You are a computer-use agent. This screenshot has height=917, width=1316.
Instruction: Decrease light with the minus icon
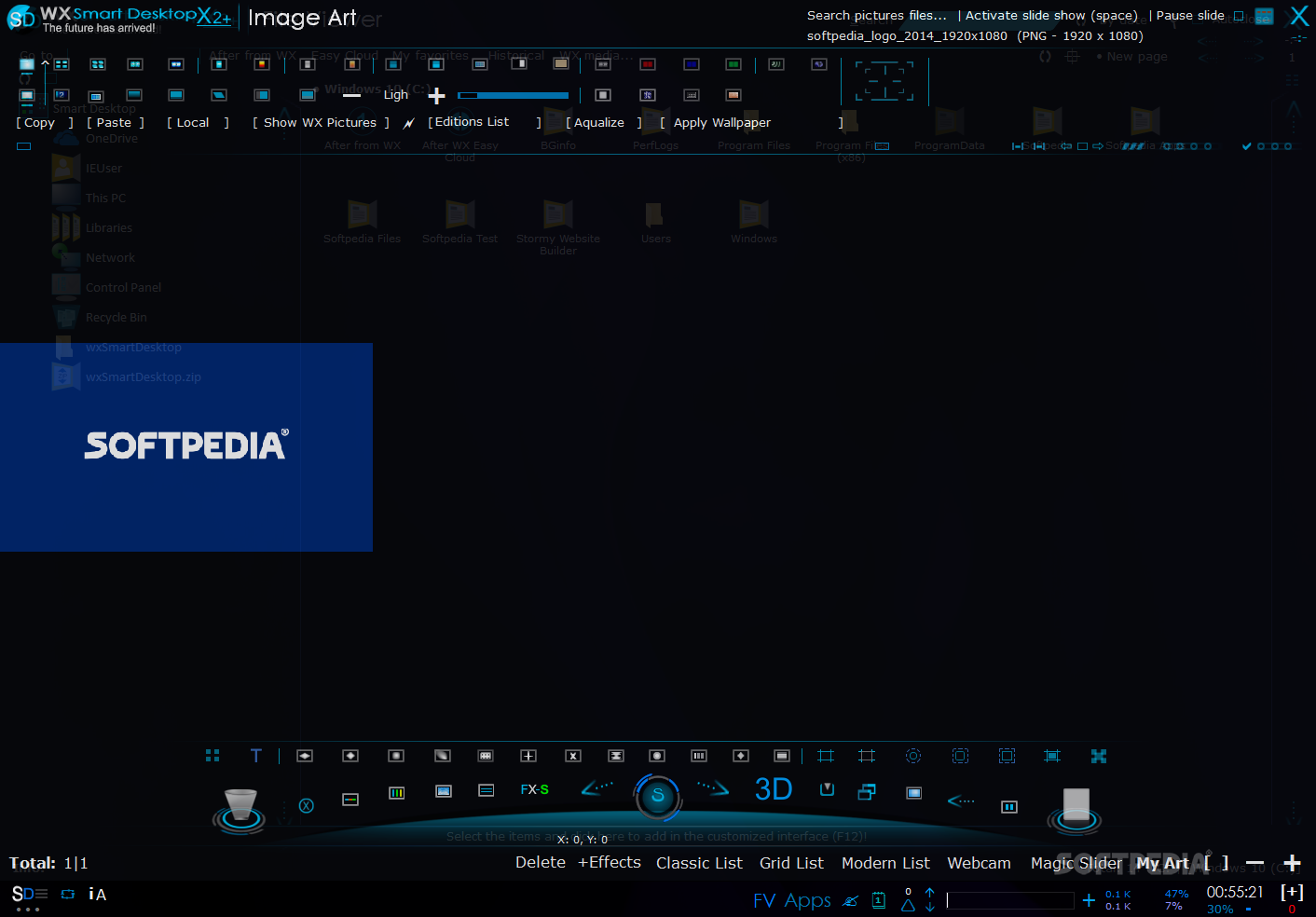click(x=351, y=95)
